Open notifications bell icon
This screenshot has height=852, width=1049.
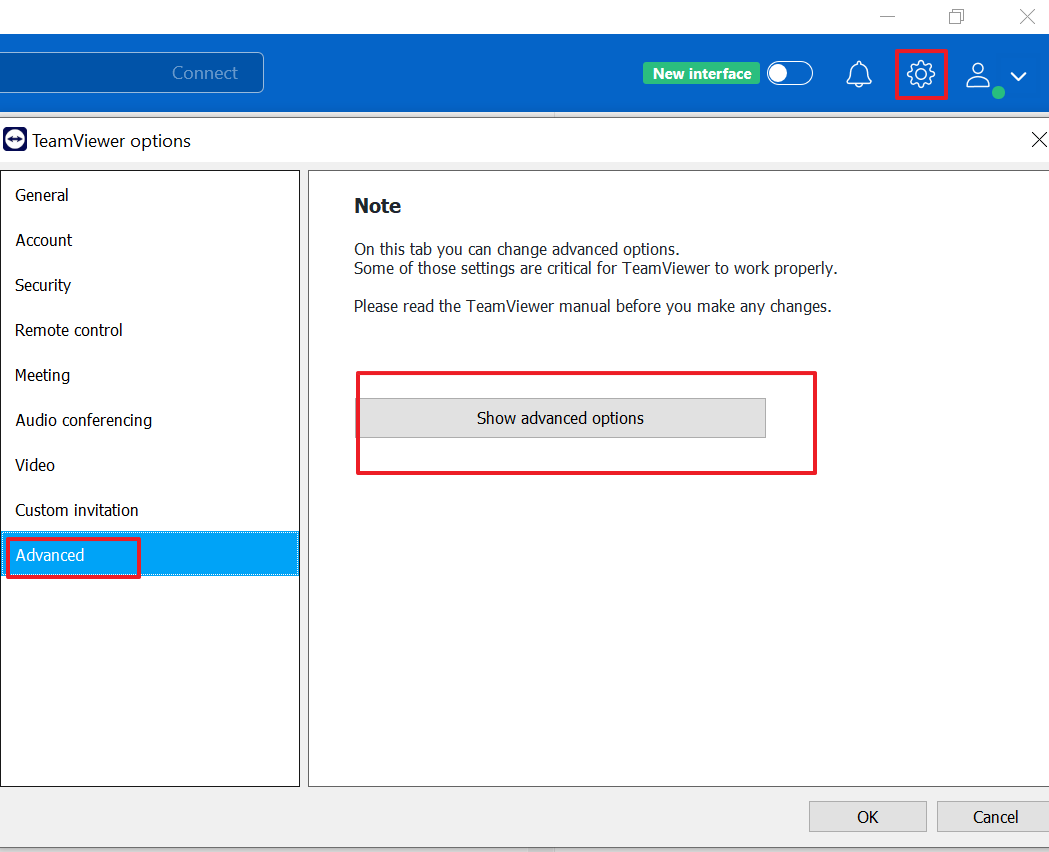pos(858,74)
